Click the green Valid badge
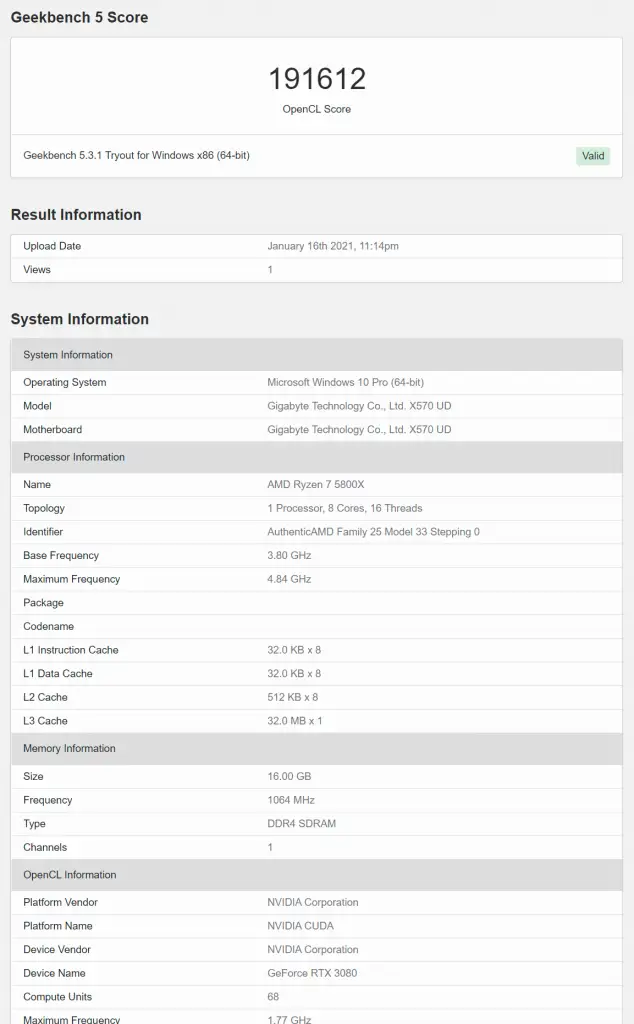The height and width of the screenshot is (1024, 634). tap(593, 155)
